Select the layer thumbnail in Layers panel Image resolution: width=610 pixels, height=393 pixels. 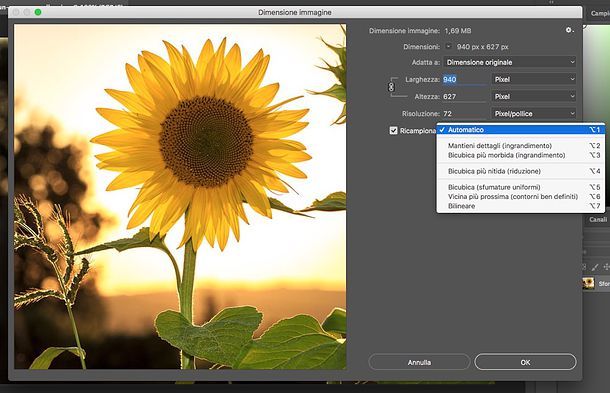click(589, 283)
